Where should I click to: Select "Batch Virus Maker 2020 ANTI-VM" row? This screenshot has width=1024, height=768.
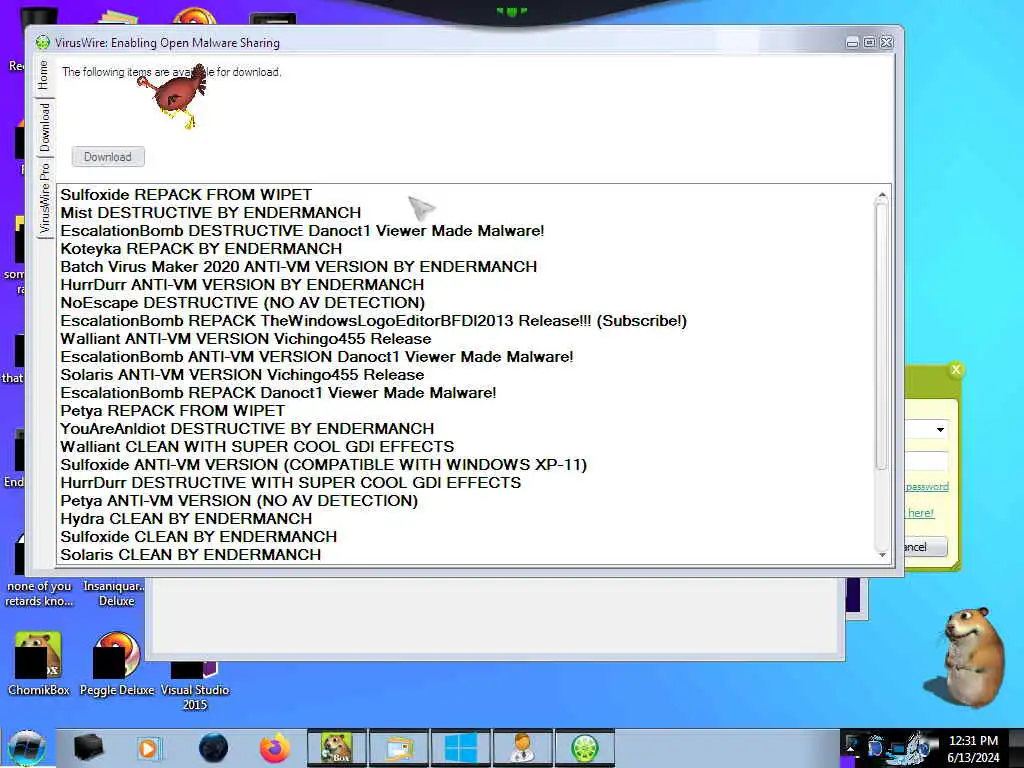click(466, 266)
